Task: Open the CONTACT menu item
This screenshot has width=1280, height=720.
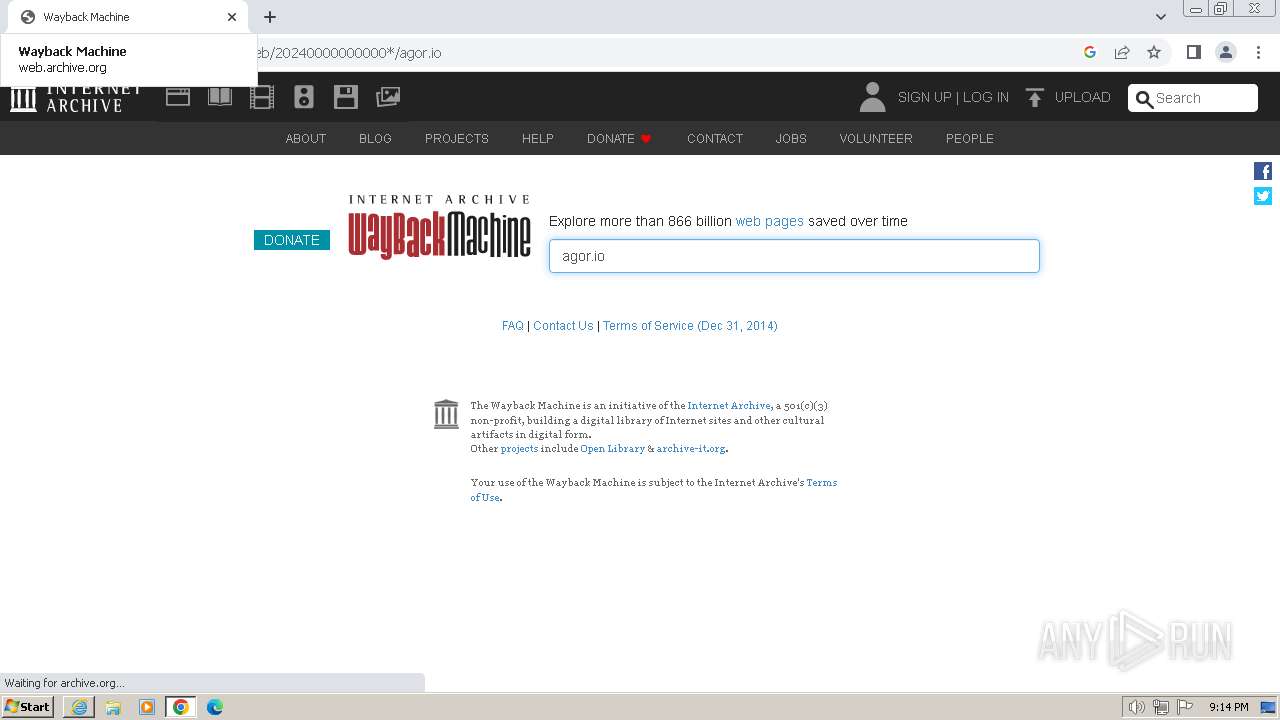Action: (x=715, y=139)
